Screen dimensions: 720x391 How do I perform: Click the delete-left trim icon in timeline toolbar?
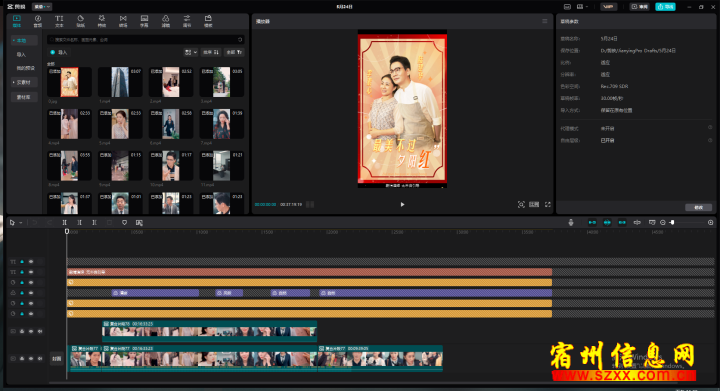[x=79, y=223]
